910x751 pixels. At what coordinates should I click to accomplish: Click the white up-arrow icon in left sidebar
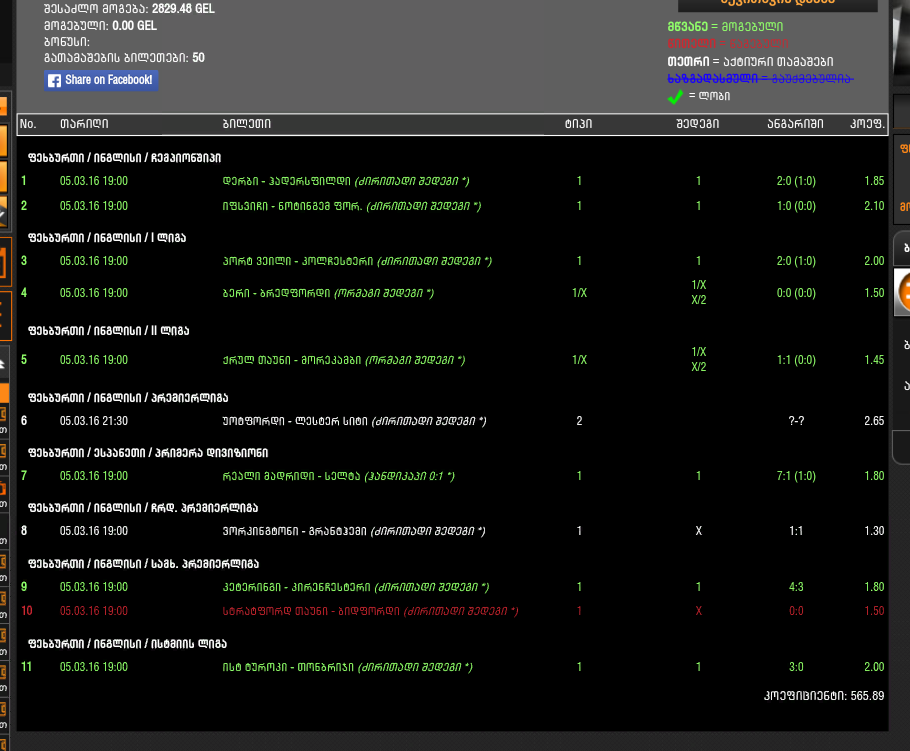3,365
